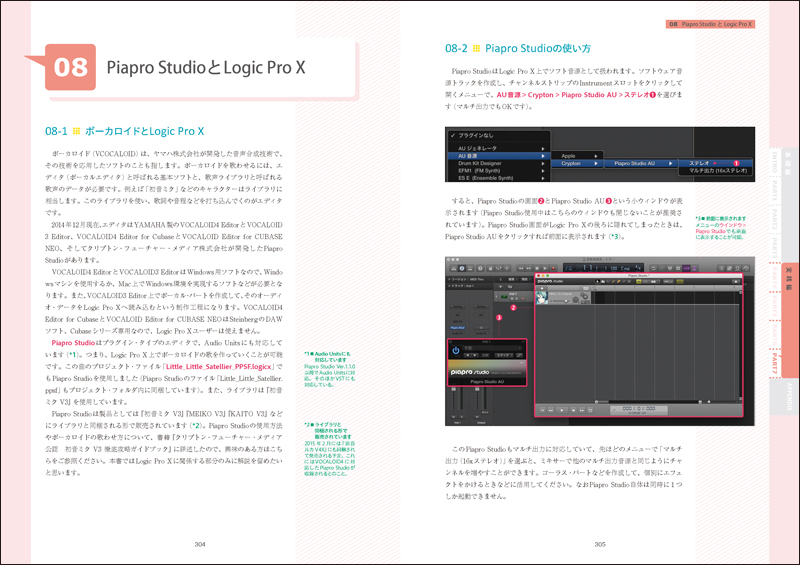Click the Play button in Logic's control bar

(x=545, y=268)
